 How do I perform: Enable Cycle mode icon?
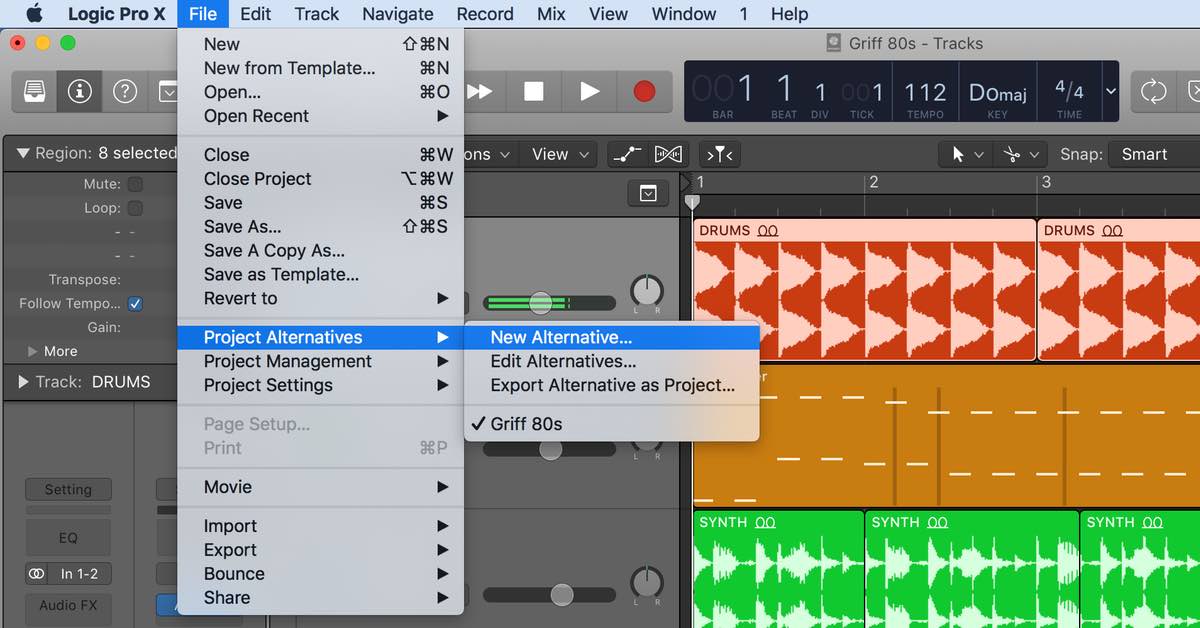[1153, 91]
